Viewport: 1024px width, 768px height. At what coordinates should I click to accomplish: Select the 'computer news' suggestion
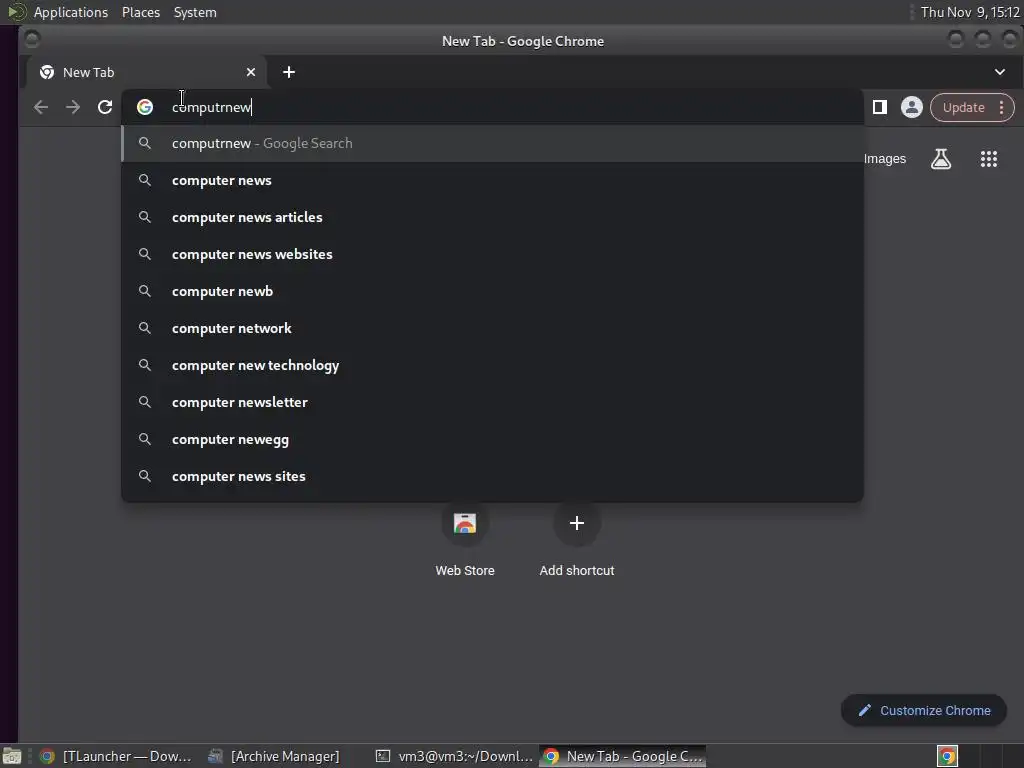(492, 180)
